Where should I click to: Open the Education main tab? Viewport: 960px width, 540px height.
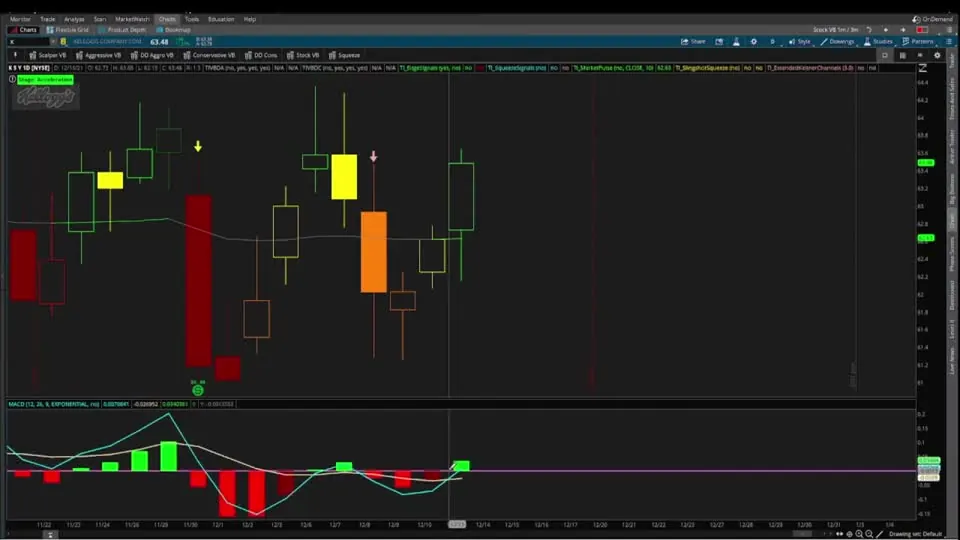pos(221,19)
